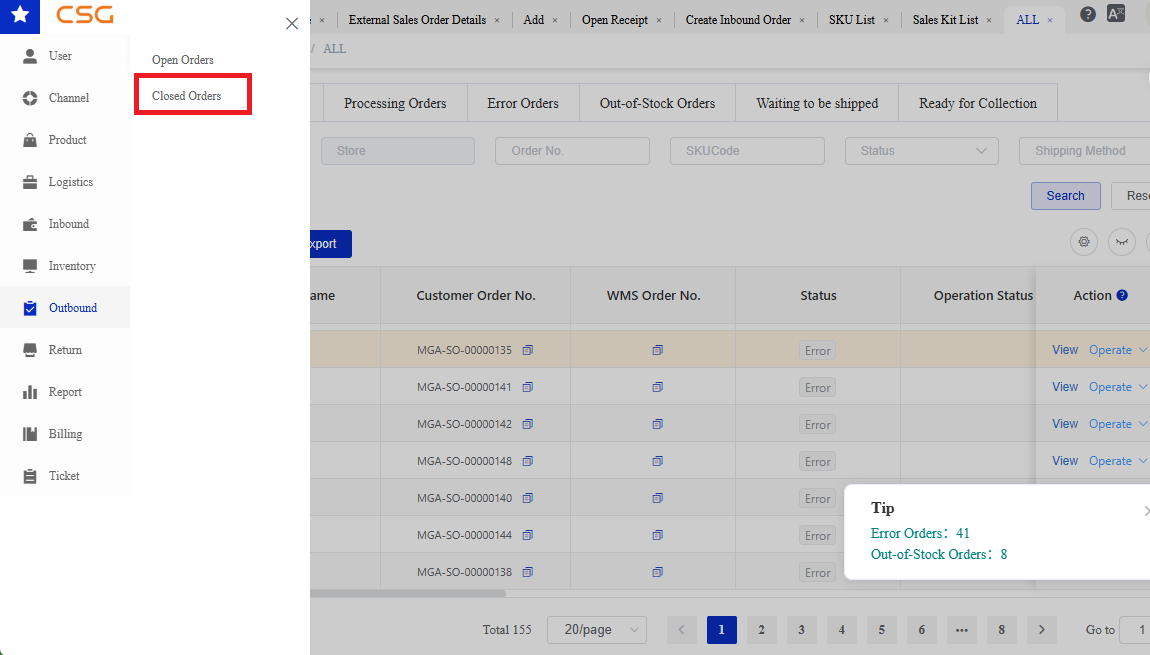Open the Billing menu
Viewport: 1150px width, 655px height.
[x=65, y=433]
